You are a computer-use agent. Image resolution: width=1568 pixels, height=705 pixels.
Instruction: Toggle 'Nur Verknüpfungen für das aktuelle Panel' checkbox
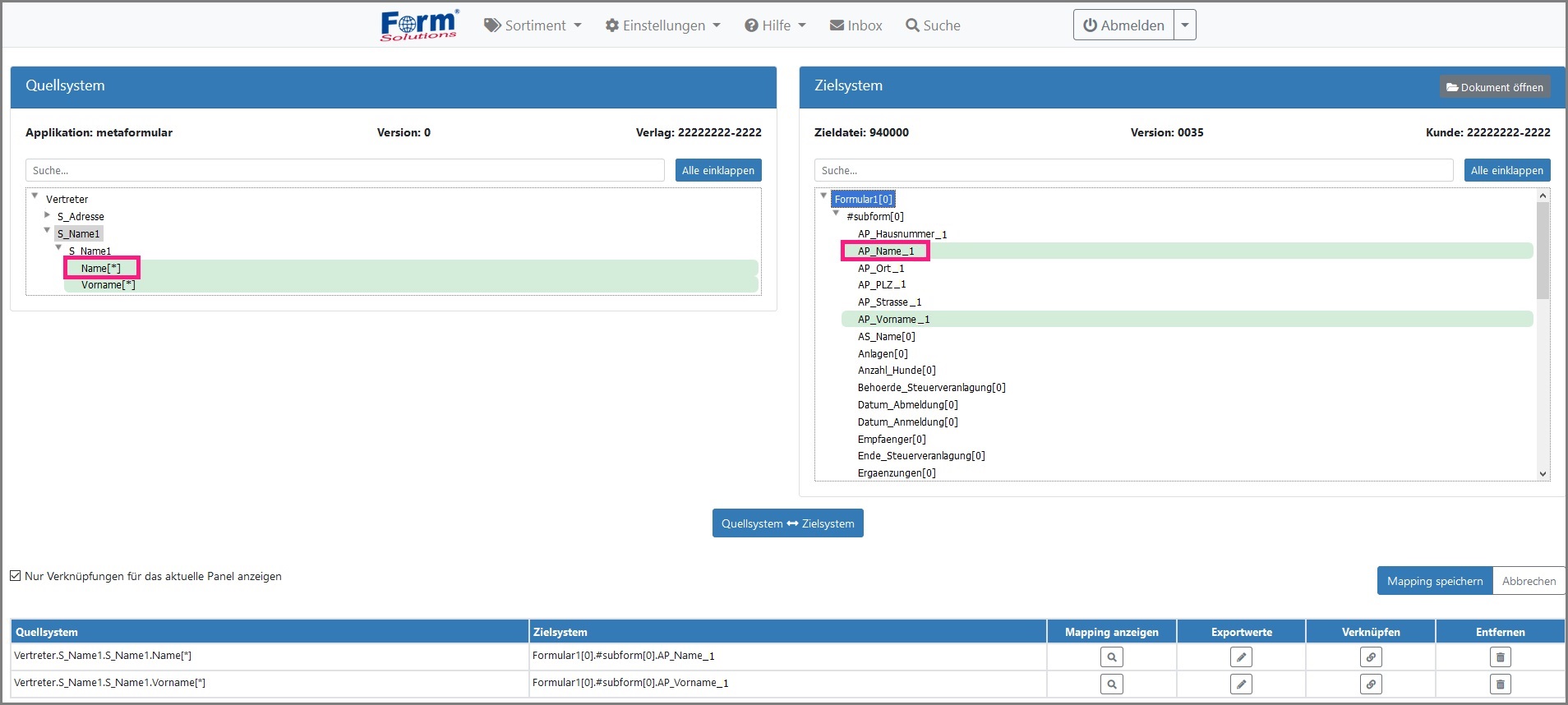[16, 576]
